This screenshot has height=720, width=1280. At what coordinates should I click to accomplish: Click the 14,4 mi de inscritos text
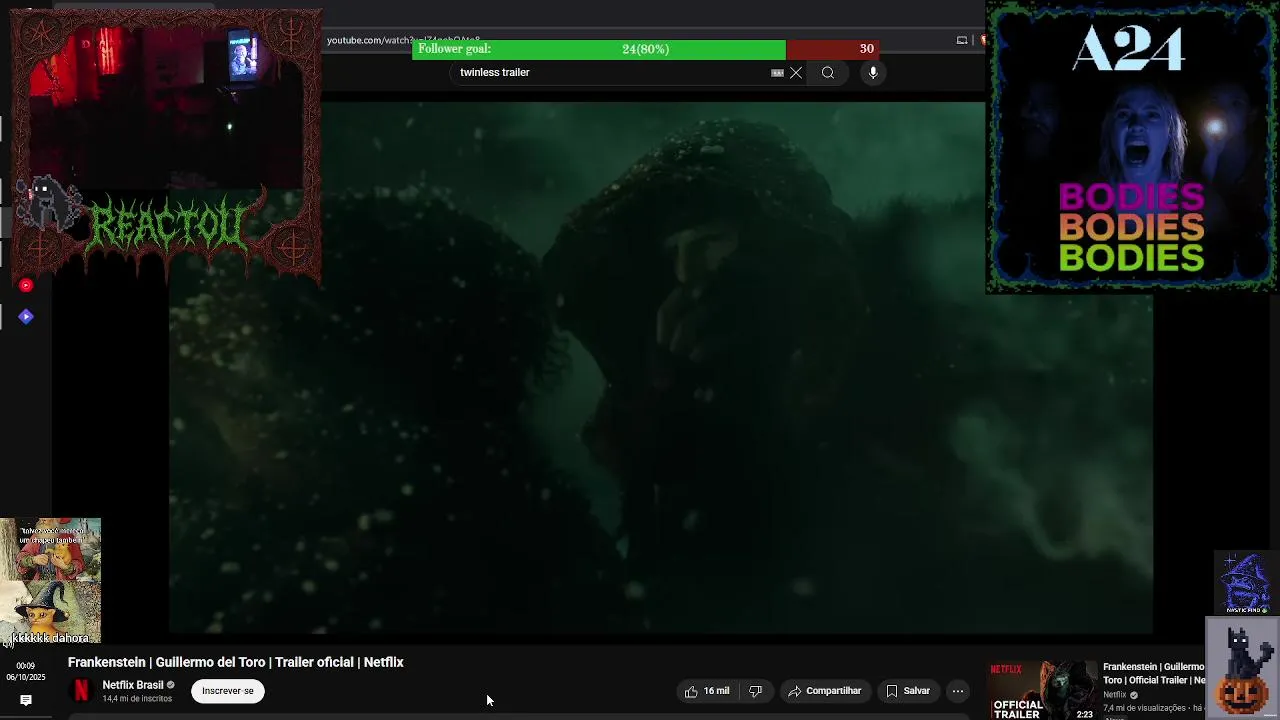137,699
